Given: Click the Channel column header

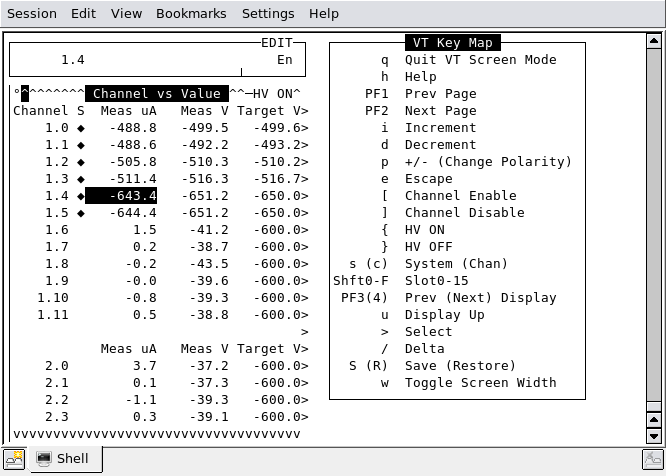Looking at the screenshot, I should coord(40,111).
